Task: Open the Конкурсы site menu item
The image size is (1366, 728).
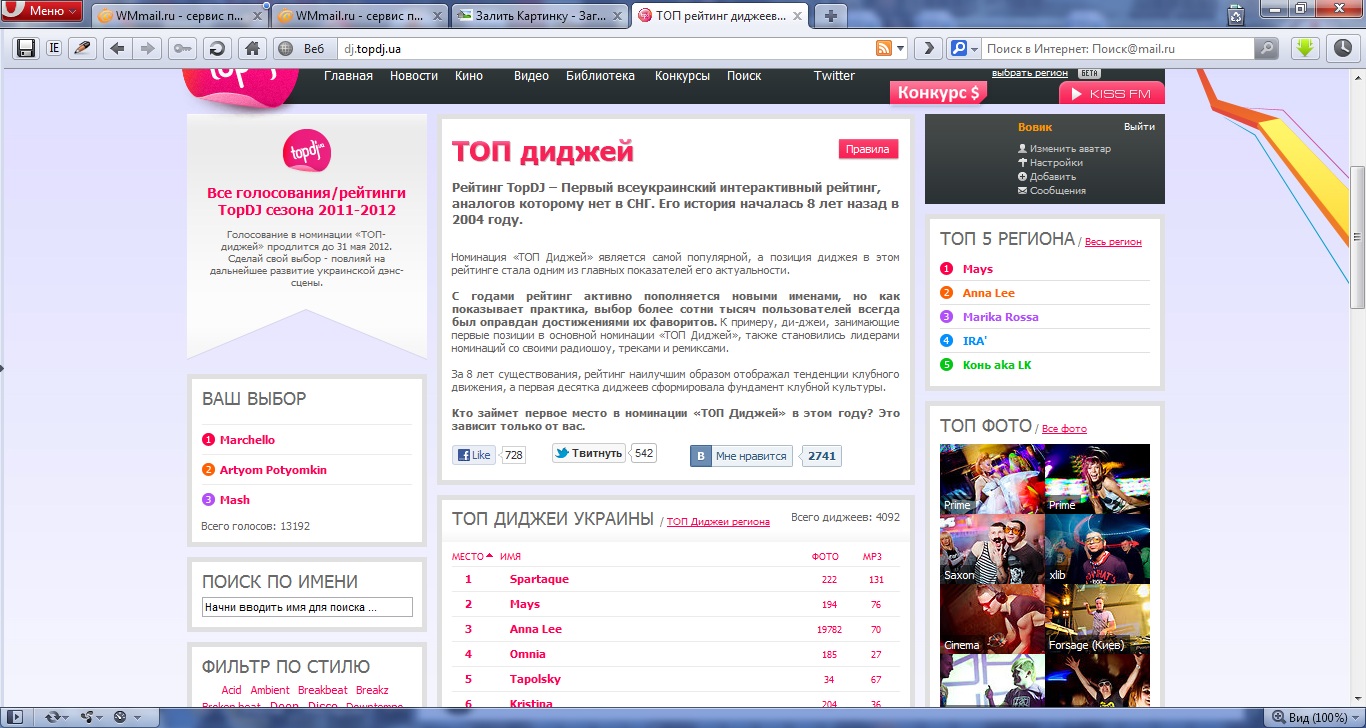Action: pyautogui.click(x=682, y=76)
